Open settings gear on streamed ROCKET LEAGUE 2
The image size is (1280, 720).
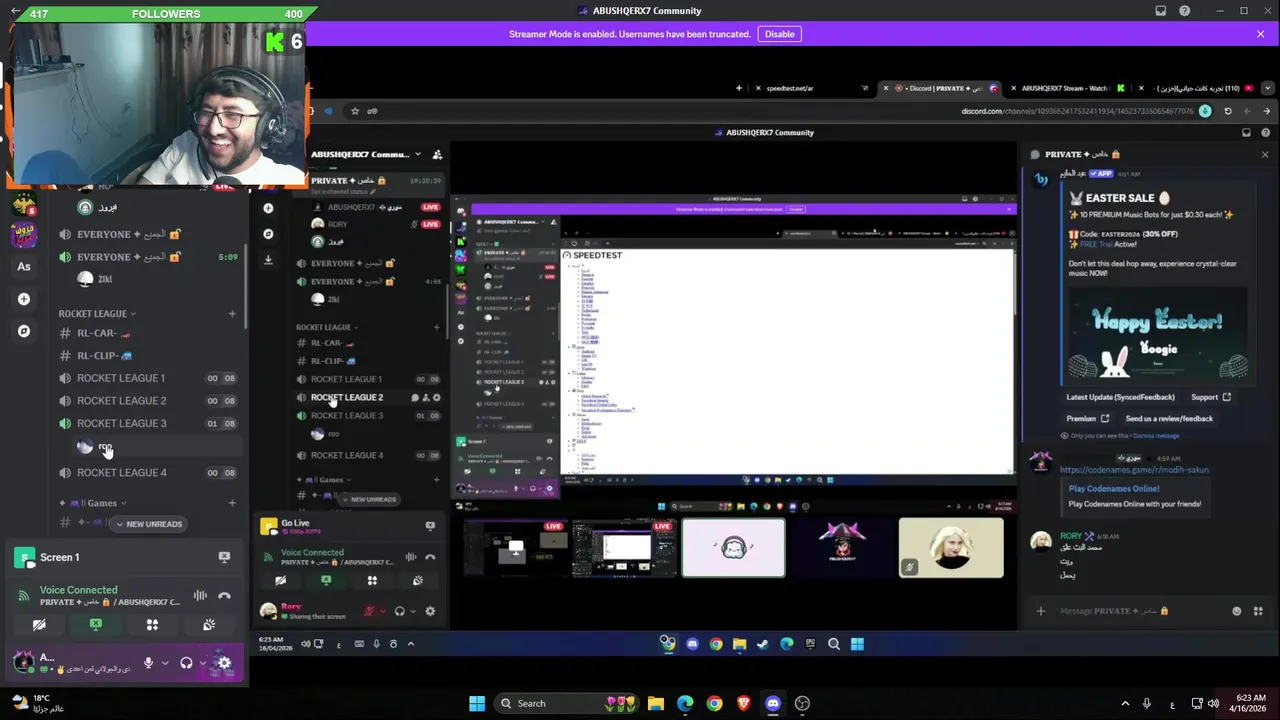coord(437,397)
